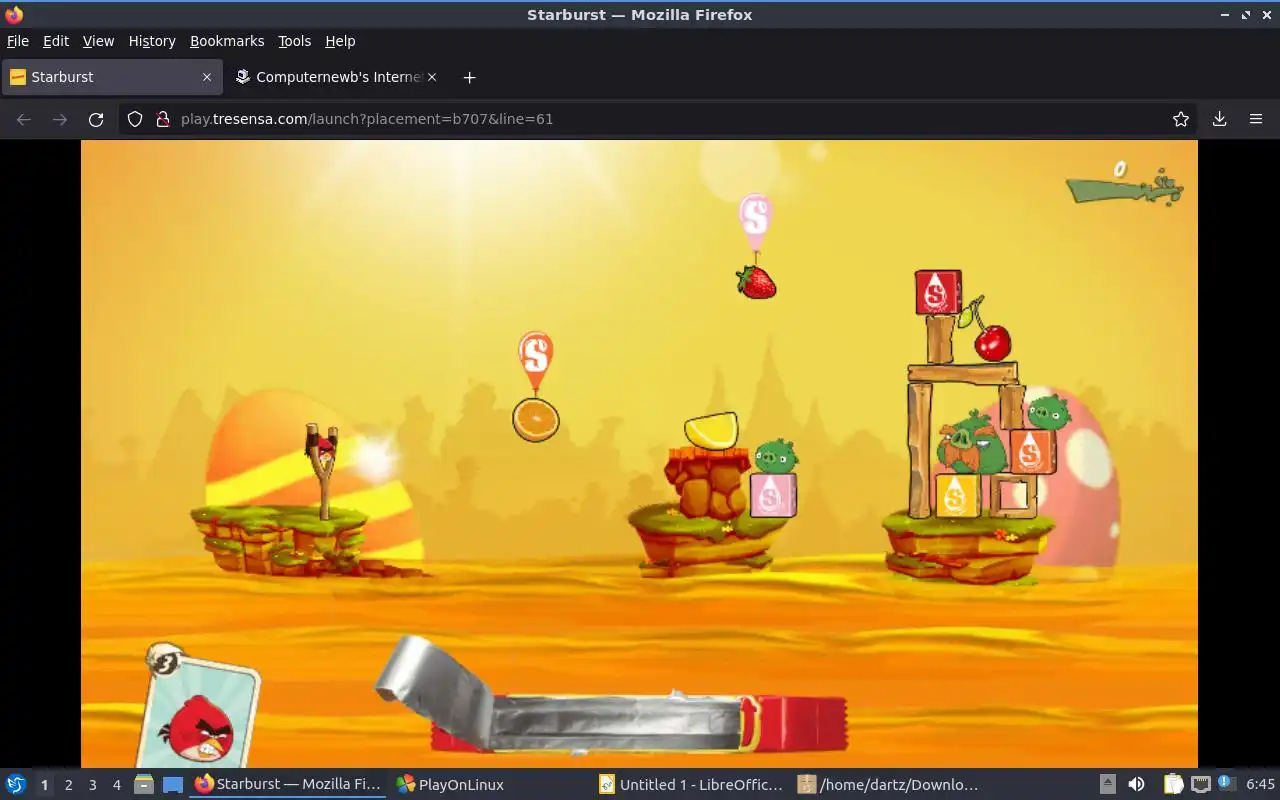The height and width of the screenshot is (800, 1280).
Task: Click the small green pig beside the lemon
Action: (776, 456)
